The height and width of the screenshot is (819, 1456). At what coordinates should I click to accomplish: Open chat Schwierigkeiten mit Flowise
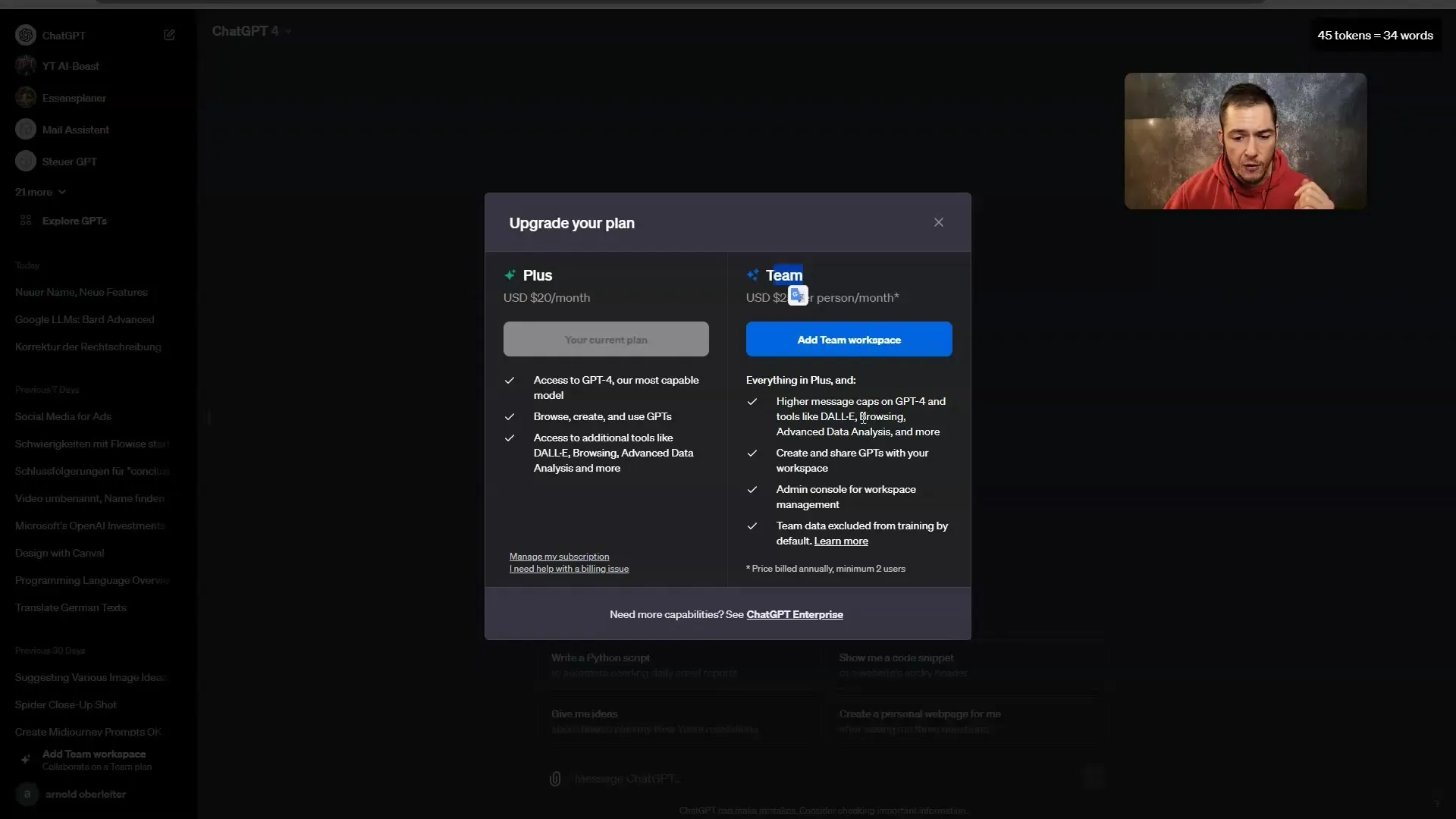coord(92,444)
